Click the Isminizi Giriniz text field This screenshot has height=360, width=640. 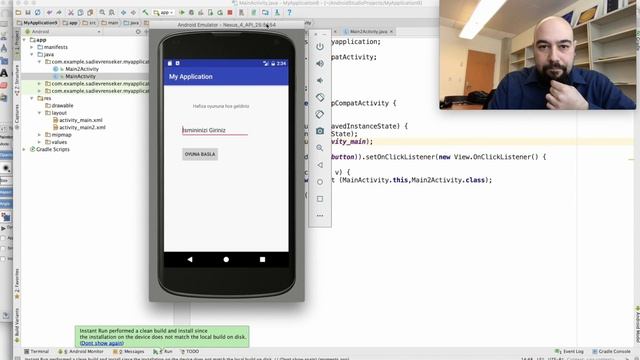click(x=215, y=130)
